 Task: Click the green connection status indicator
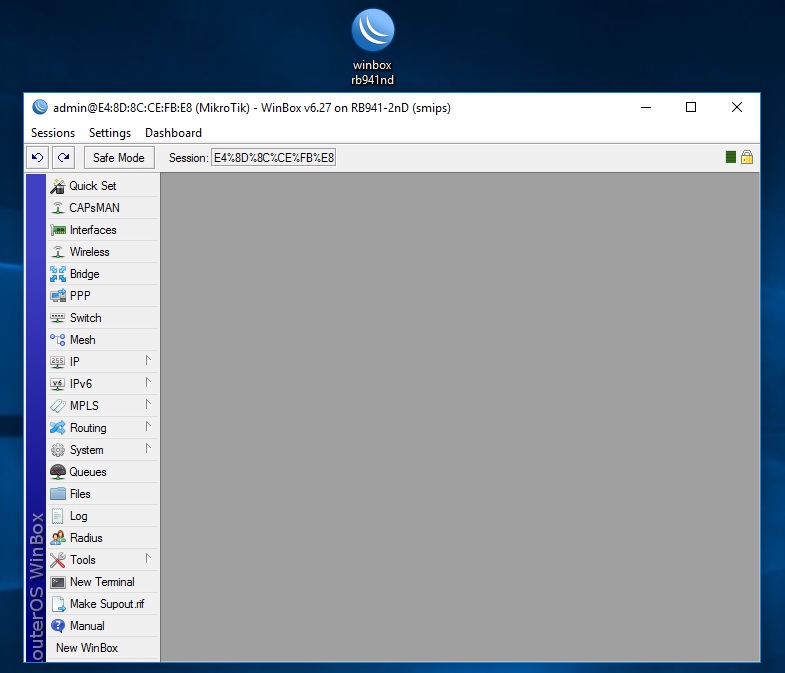click(x=730, y=157)
